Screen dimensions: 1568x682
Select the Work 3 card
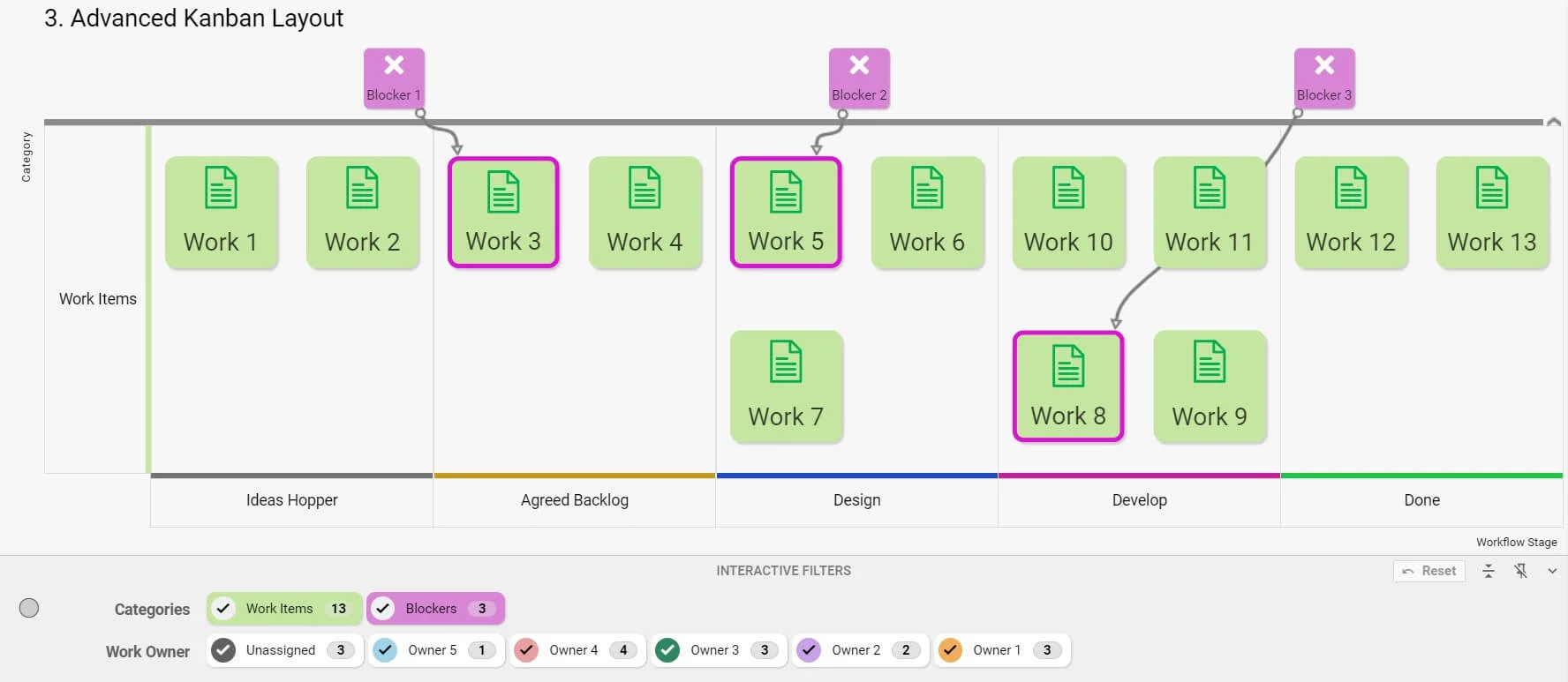(x=503, y=213)
